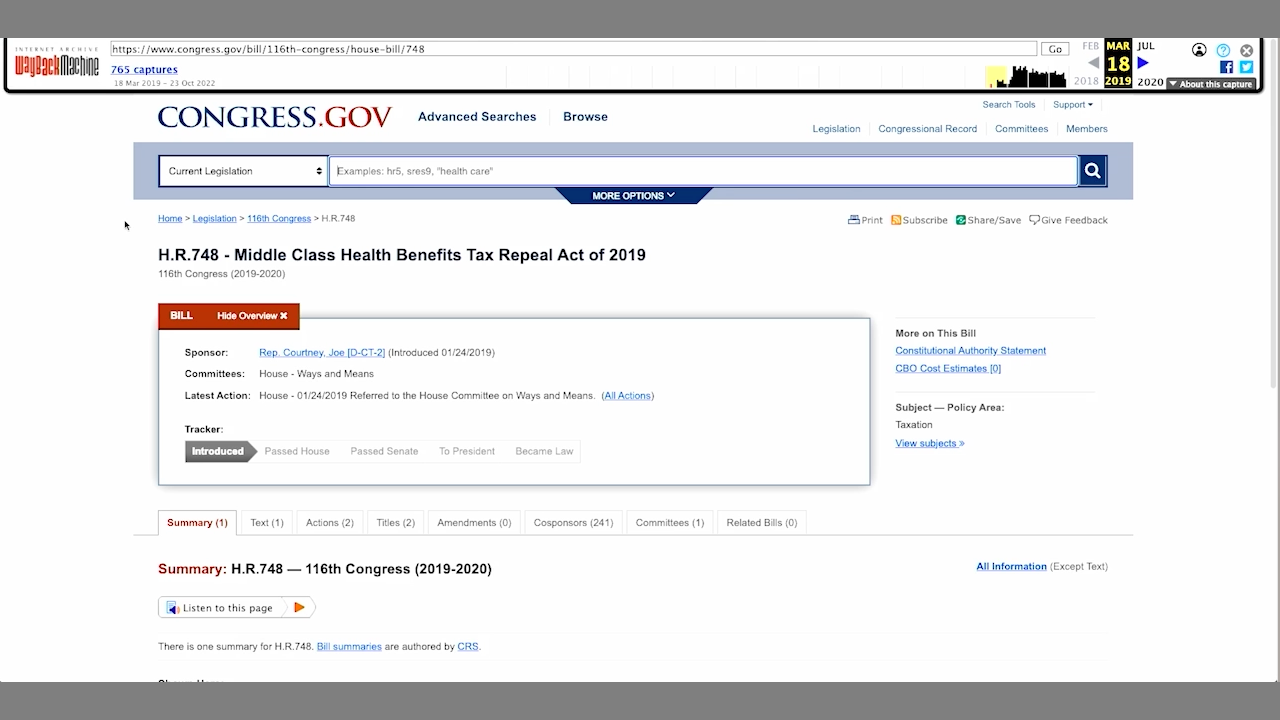The height and width of the screenshot is (720, 1280).
Task: Expand MORE OPTIONS search panel
Action: 633,196
